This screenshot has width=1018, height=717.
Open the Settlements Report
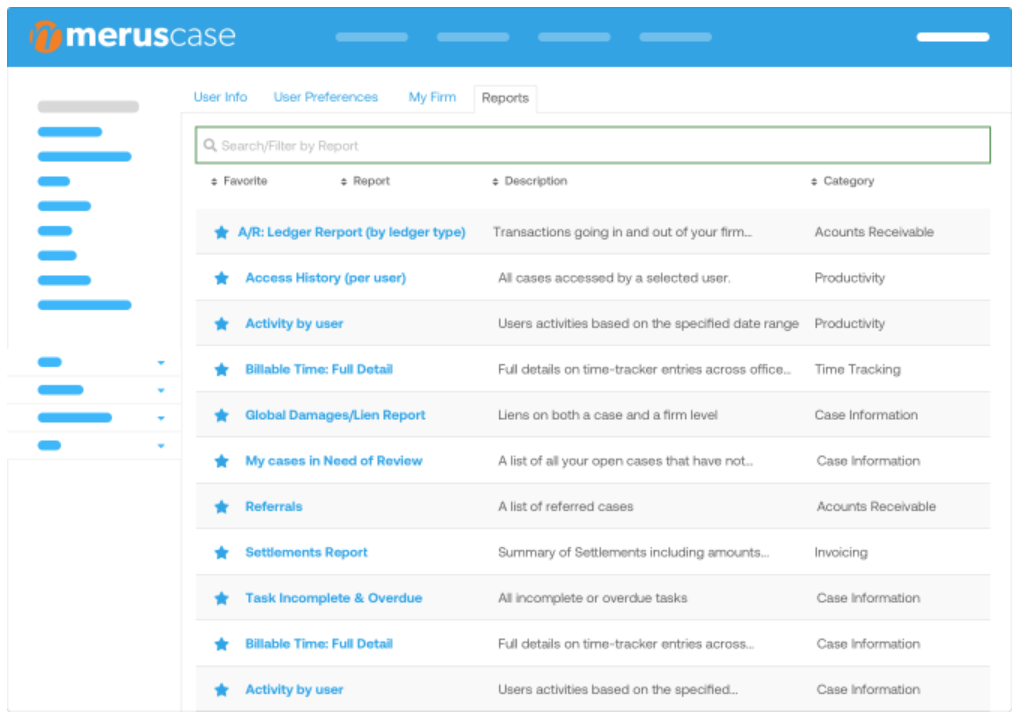pyautogui.click(x=306, y=552)
